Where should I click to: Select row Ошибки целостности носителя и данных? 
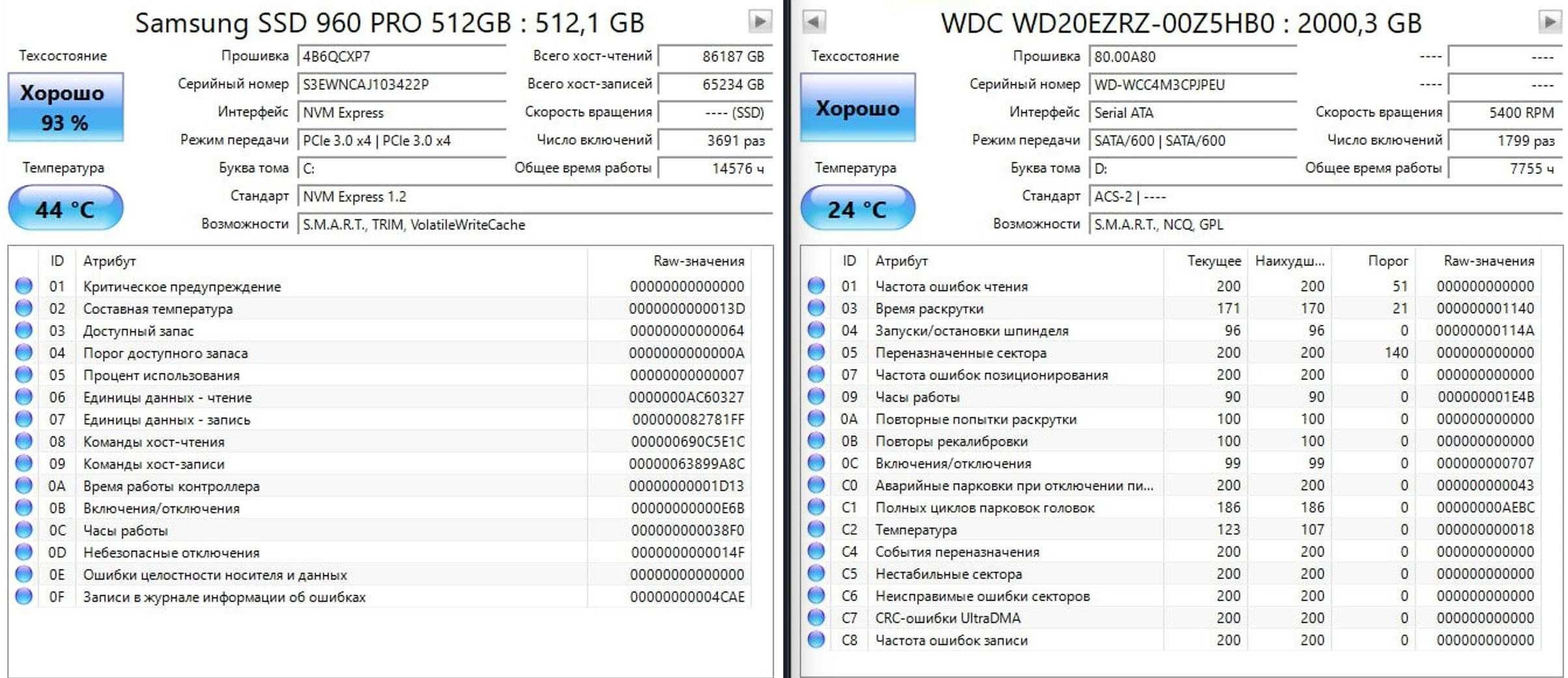click(x=380, y=574)
